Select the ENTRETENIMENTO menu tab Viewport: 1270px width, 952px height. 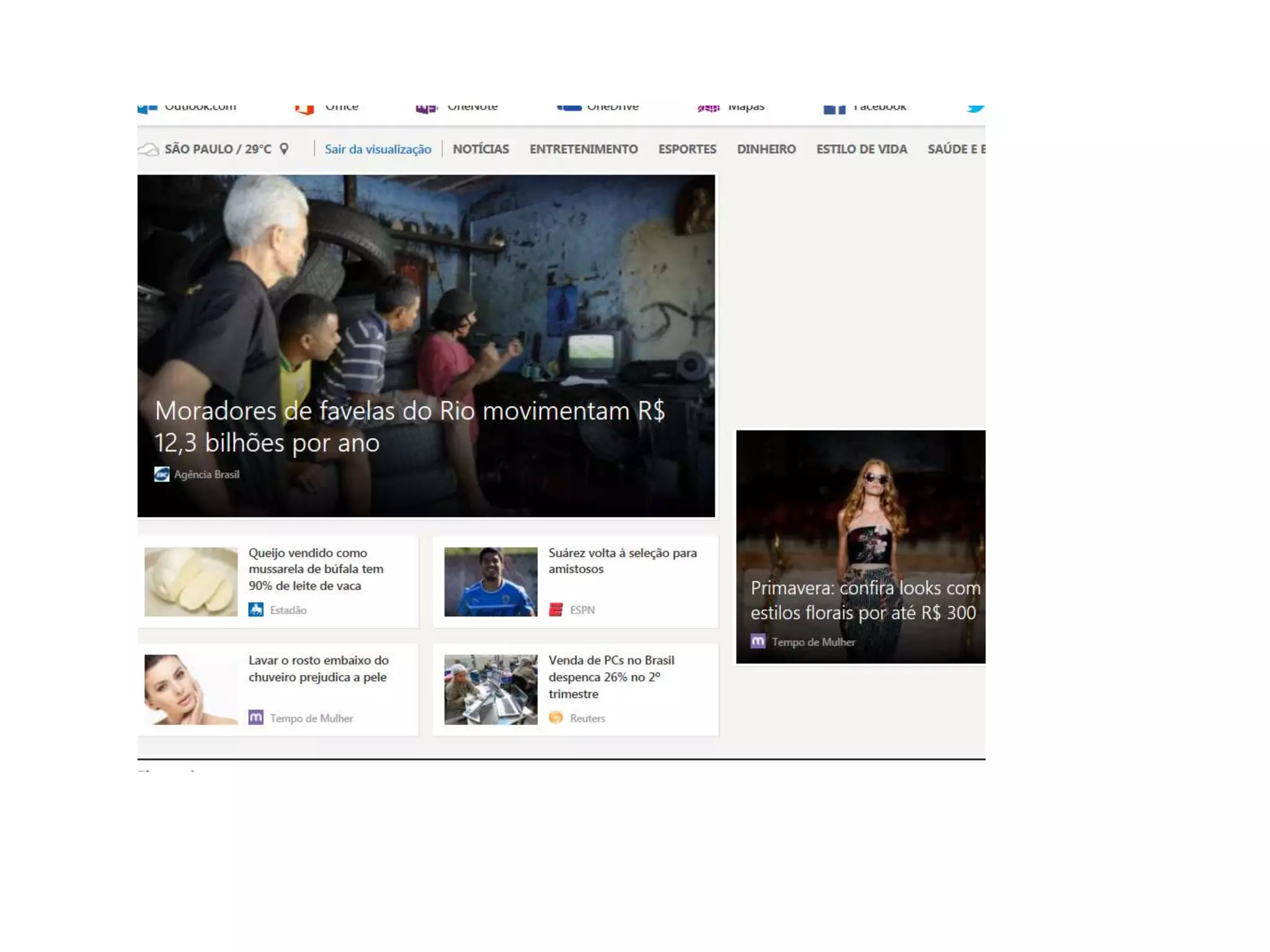[x=583, y=149]
